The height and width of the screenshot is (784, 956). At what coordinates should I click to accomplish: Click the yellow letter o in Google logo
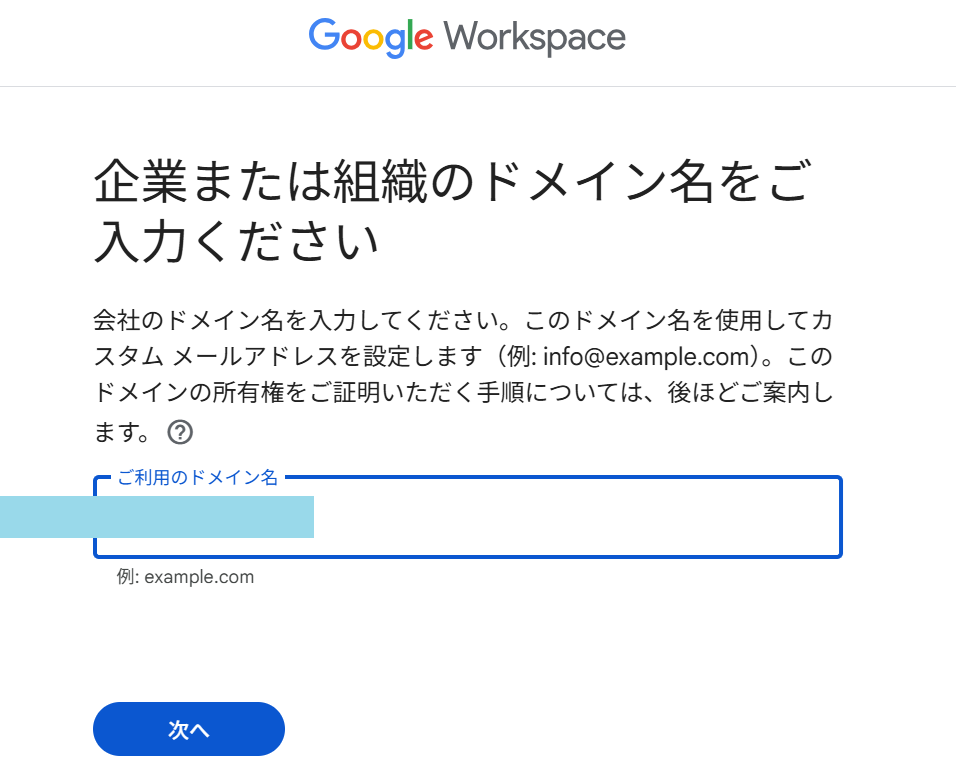click(x=371, y=40)
